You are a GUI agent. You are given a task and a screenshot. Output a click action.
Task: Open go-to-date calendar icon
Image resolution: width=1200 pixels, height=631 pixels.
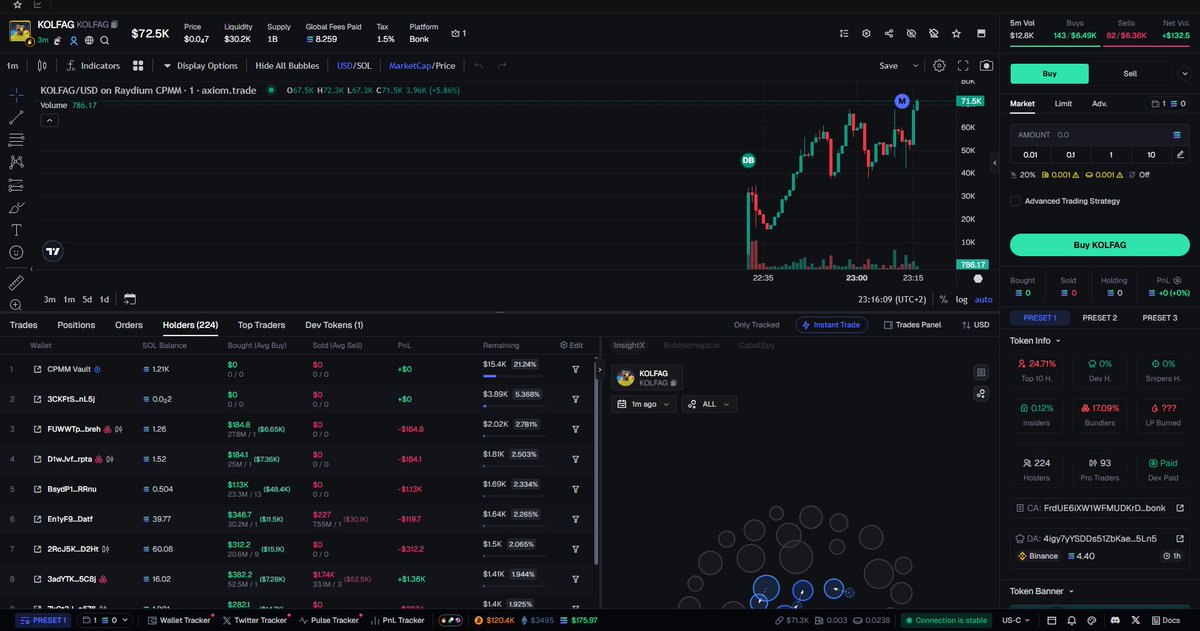pos(130,299)
